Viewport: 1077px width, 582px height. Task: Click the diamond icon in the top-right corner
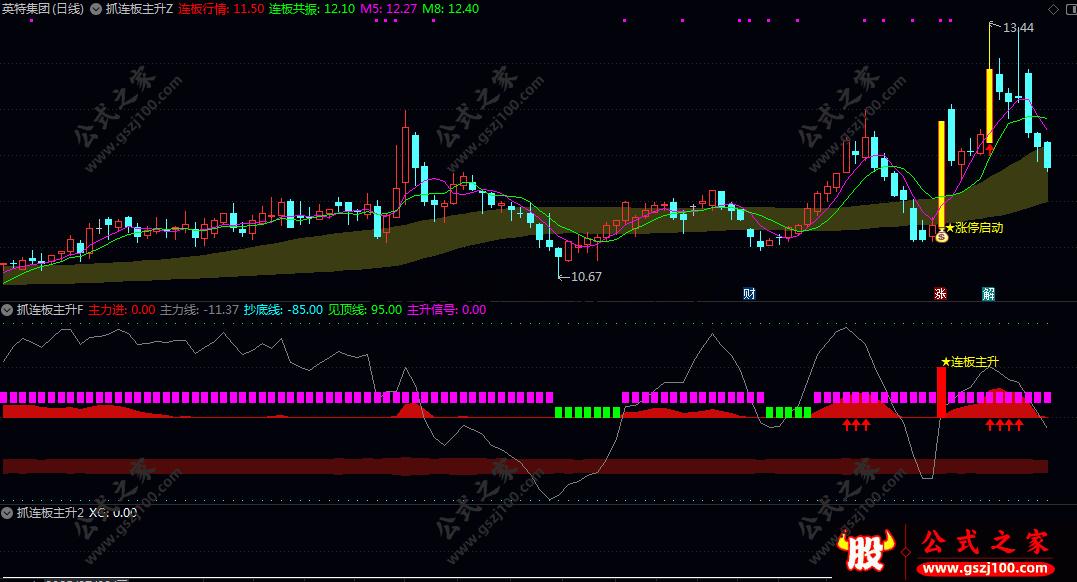tap(1053, 9)
